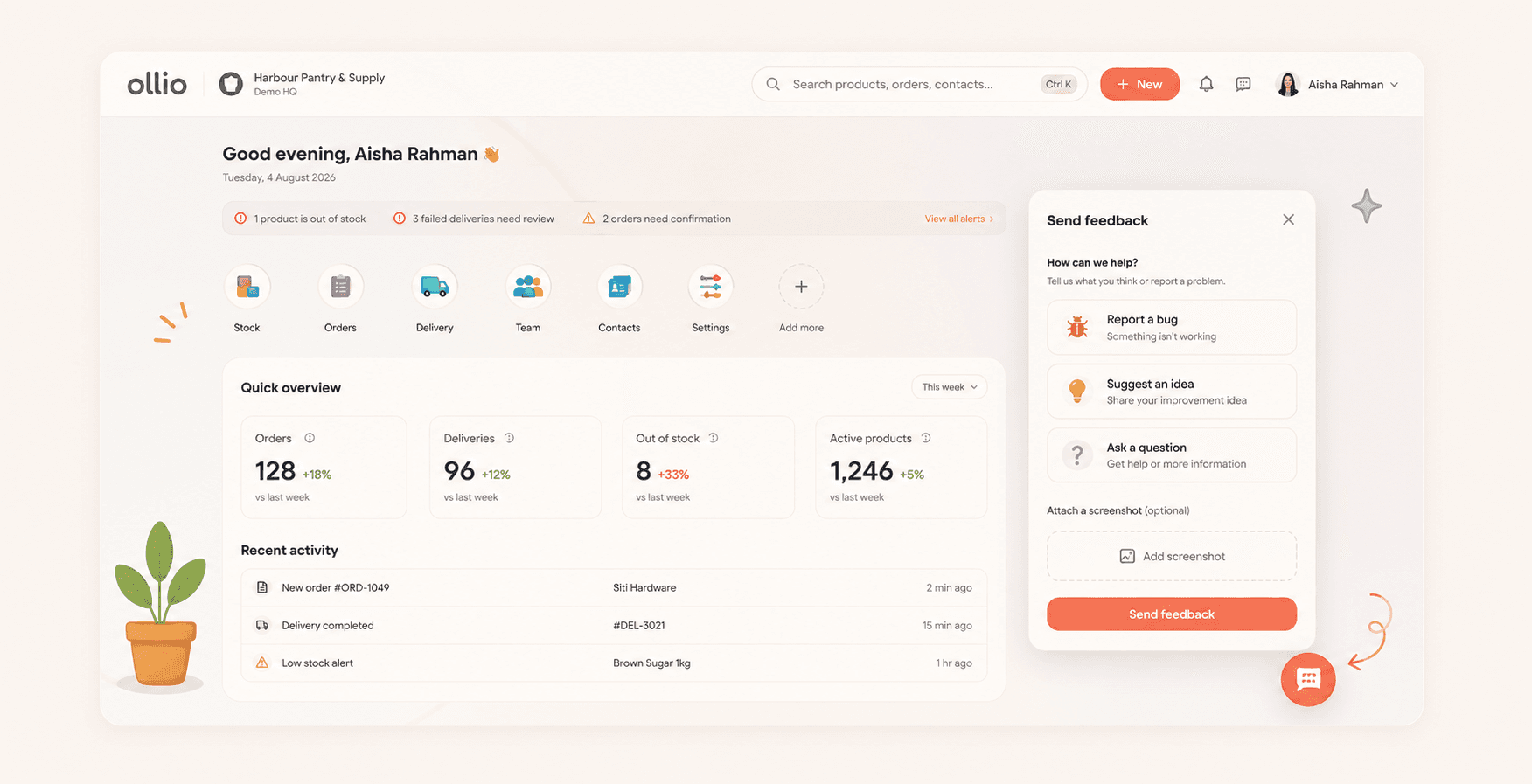Click the Send feedback submit button
Image resolution: width=1532 pixels, height=784 pixels.
1172,614
